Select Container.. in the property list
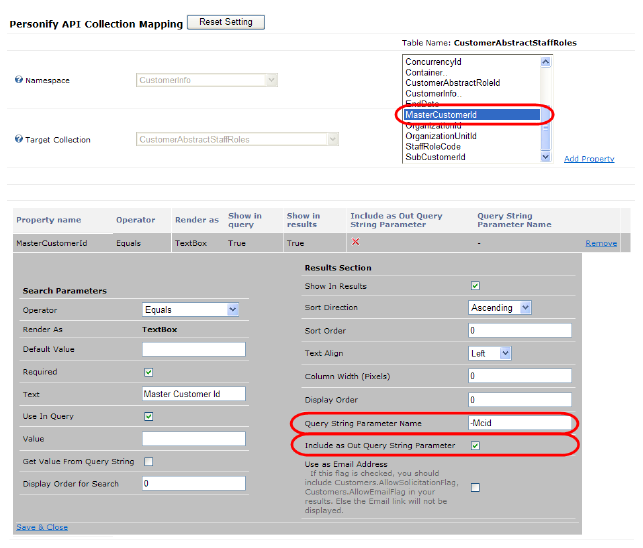 pyautogui.click(x=426, y=73)
